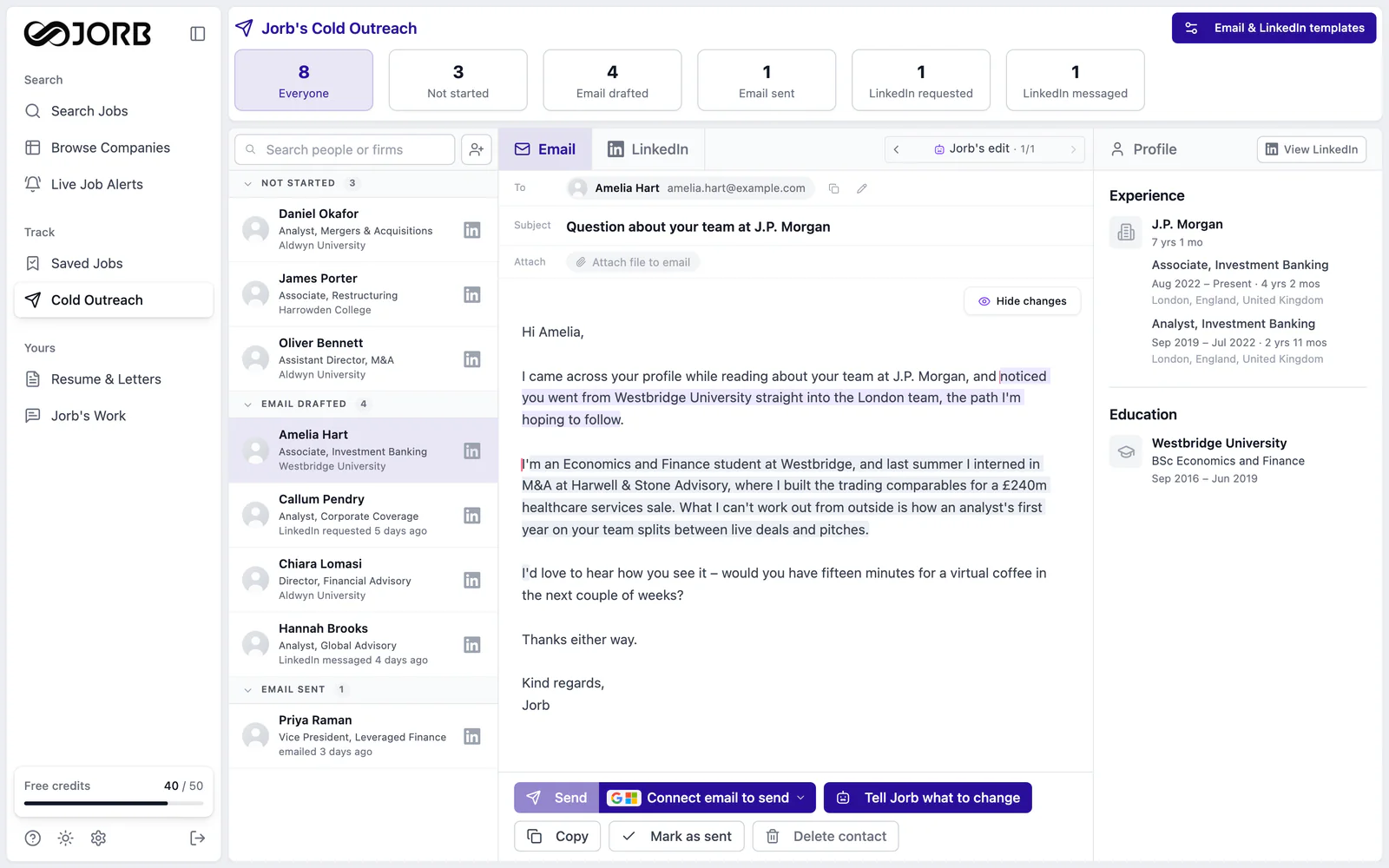Open Email & LinkedIn templates
1389x868 pixels.
point(1274,28)
